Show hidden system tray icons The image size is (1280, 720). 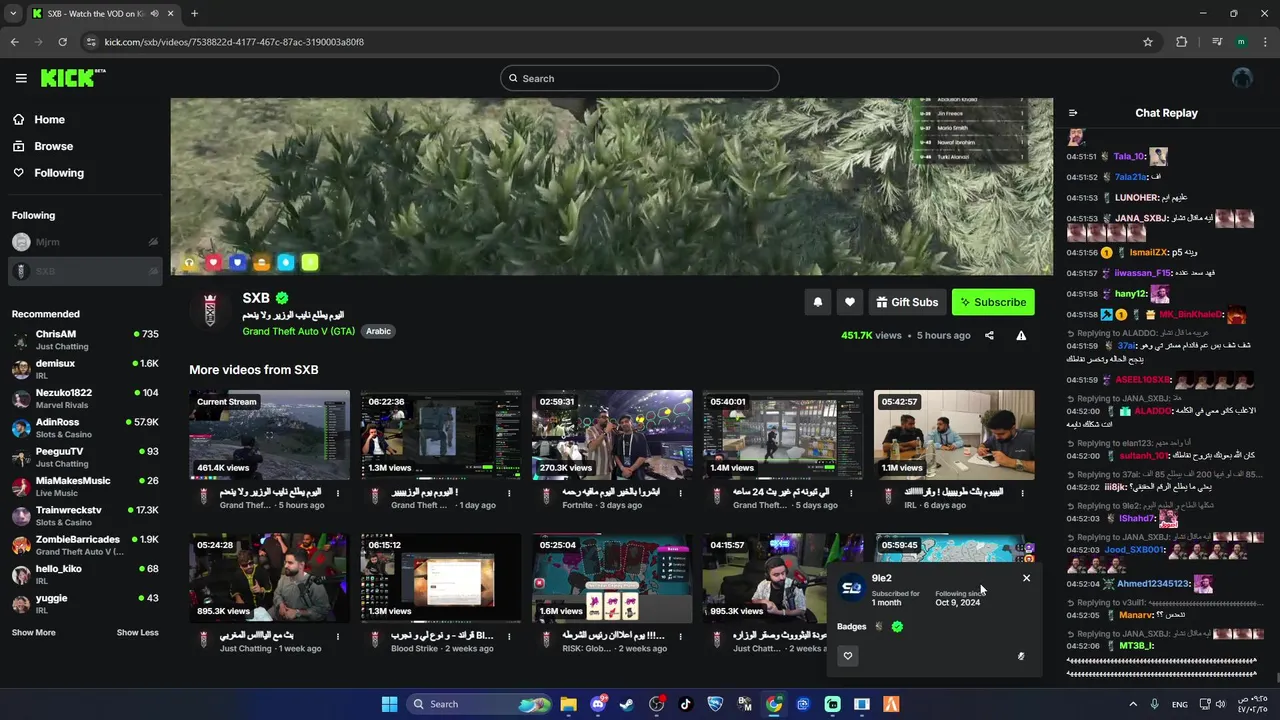(x=1133, y=704)
